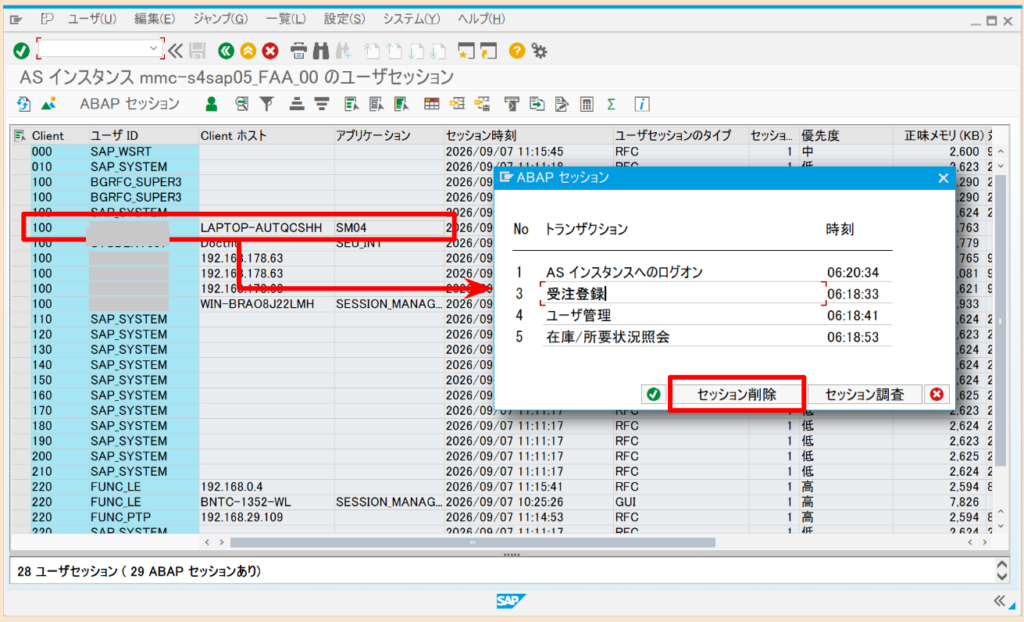
Task: Open the 一覧(L) menu
Action: tap(285, 19)
